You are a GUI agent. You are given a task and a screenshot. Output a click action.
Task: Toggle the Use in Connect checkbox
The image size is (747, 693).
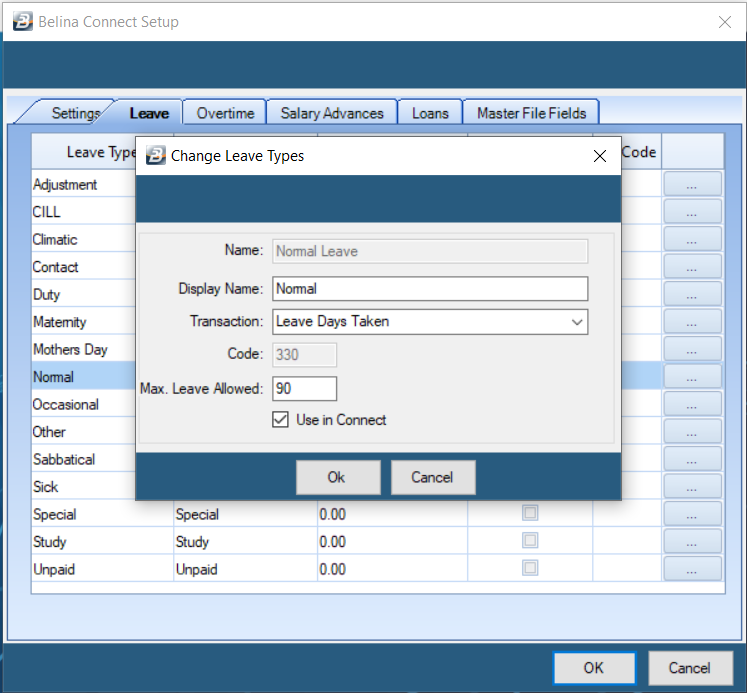280,420
